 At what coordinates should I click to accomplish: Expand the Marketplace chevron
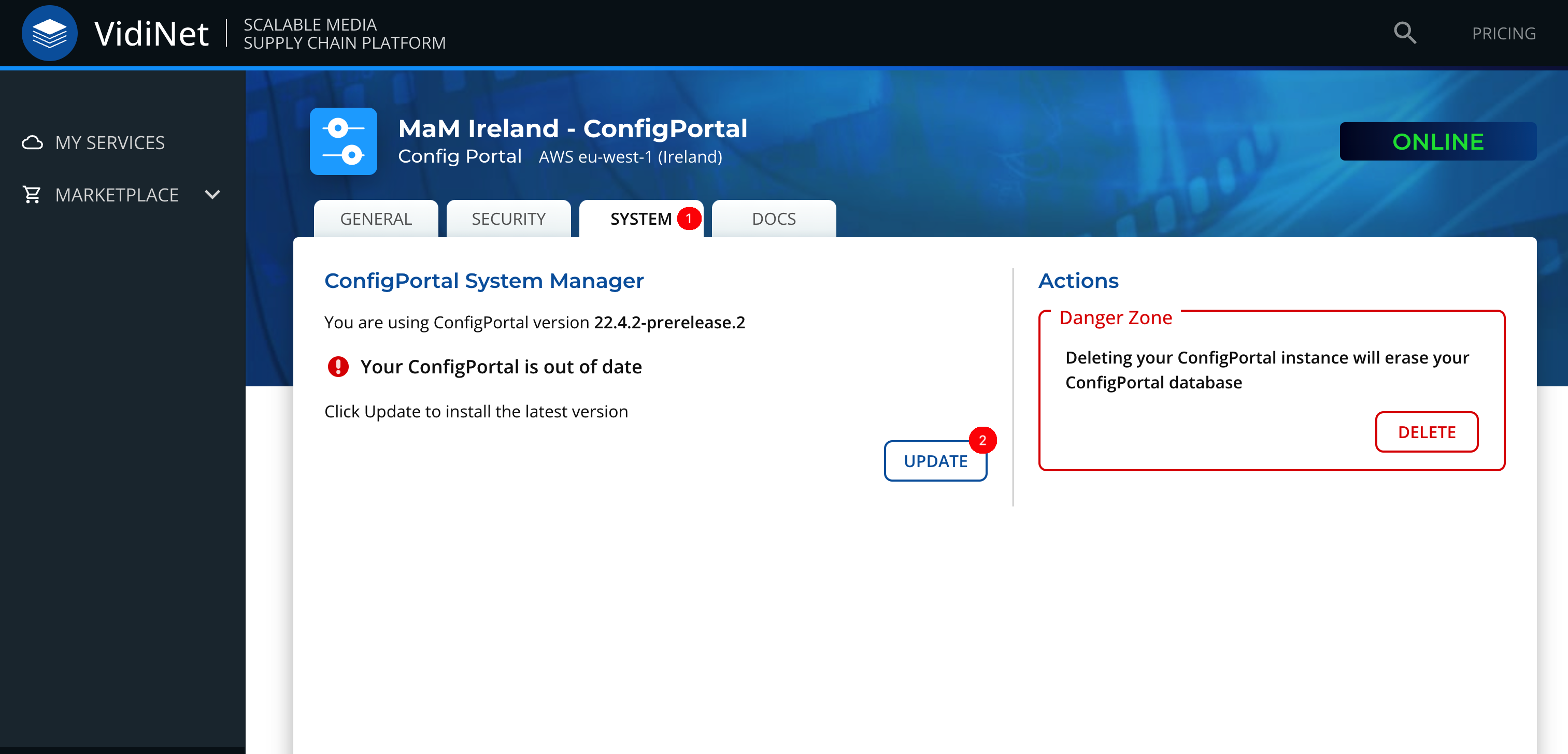point(212,195)
